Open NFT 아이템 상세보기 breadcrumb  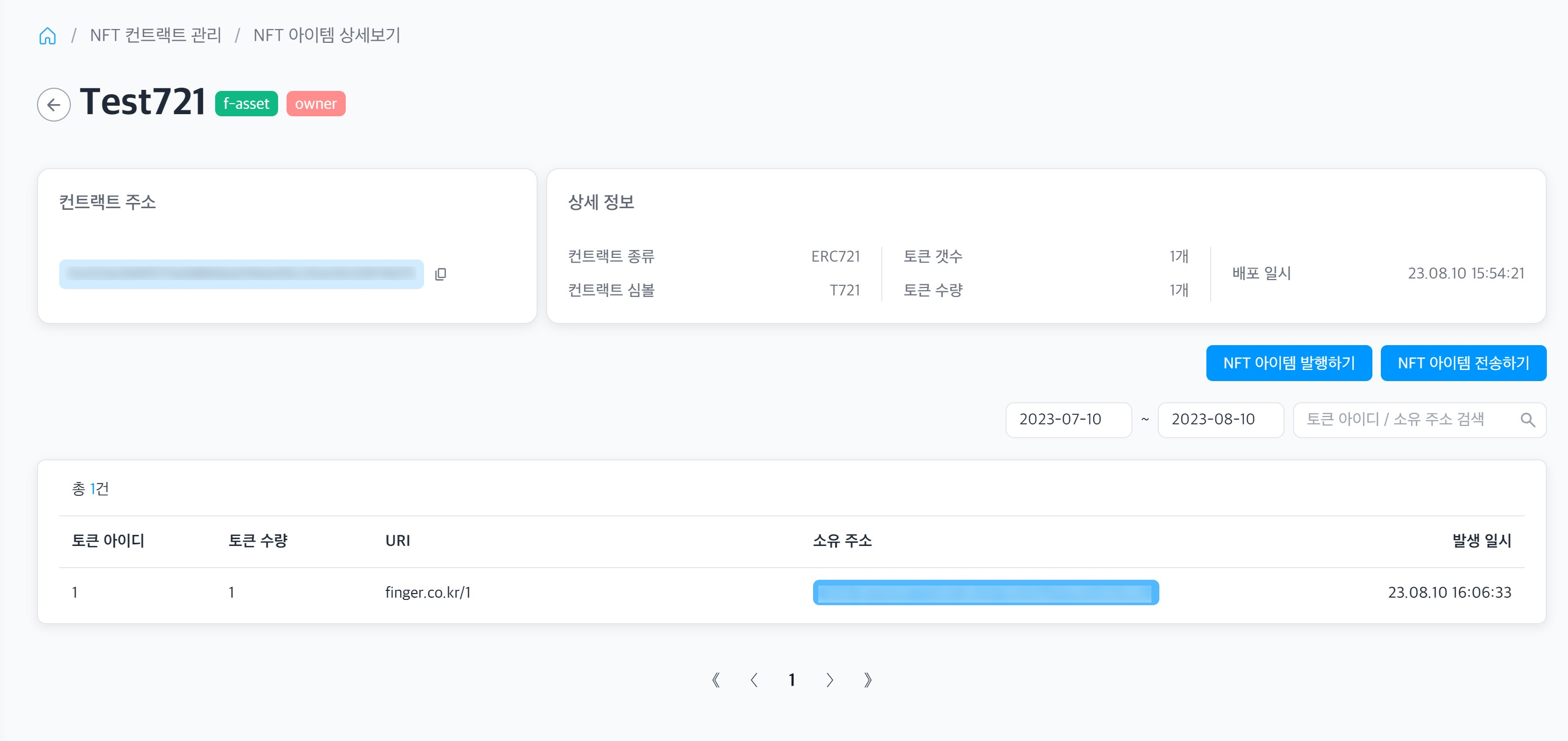click(x=327, y=35)
